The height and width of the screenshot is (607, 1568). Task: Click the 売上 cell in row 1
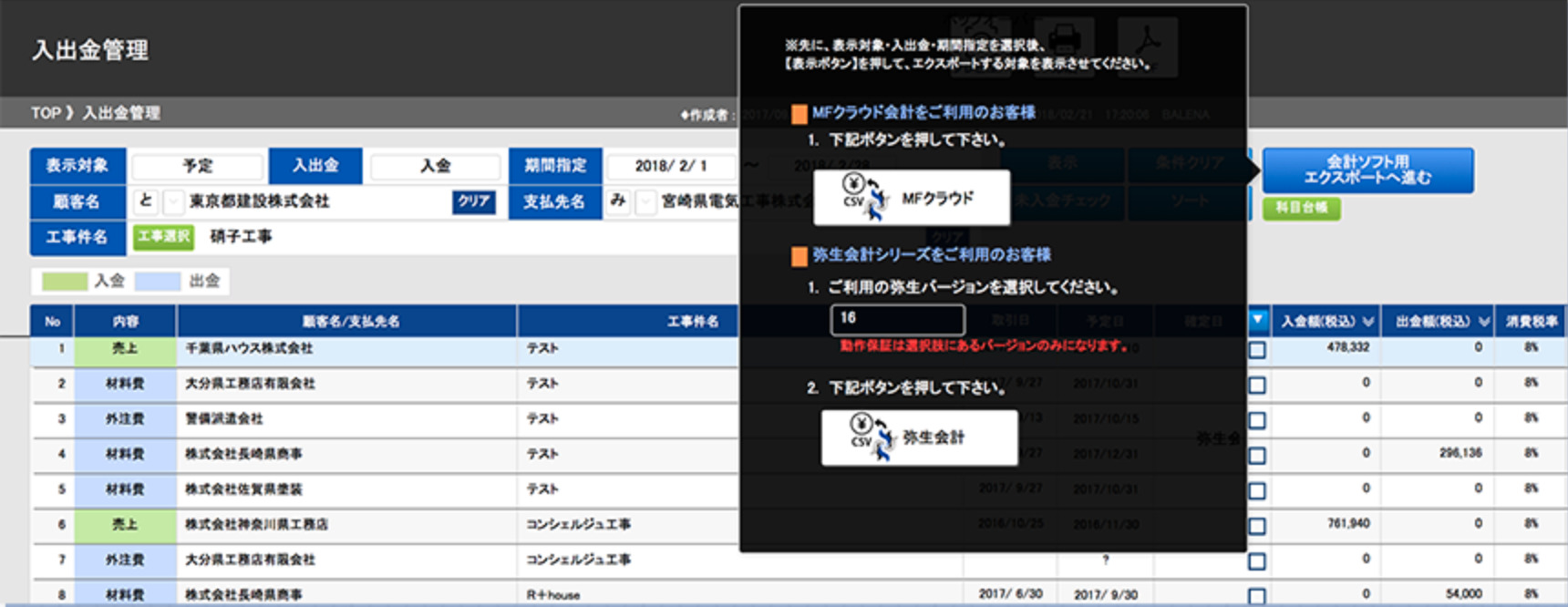pos(125,349)
